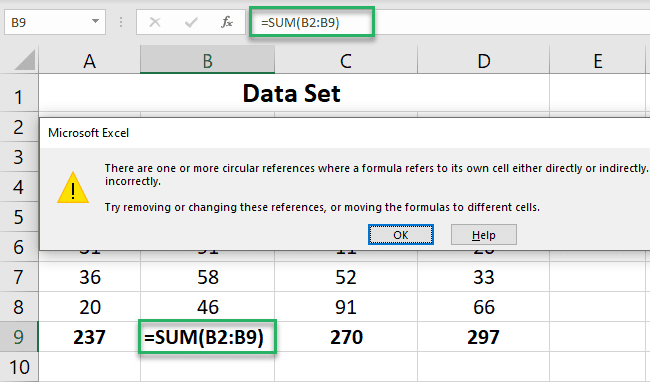
Task: Click the formula bar containing =SUM(B2:B9)
Action: (450, 22)
